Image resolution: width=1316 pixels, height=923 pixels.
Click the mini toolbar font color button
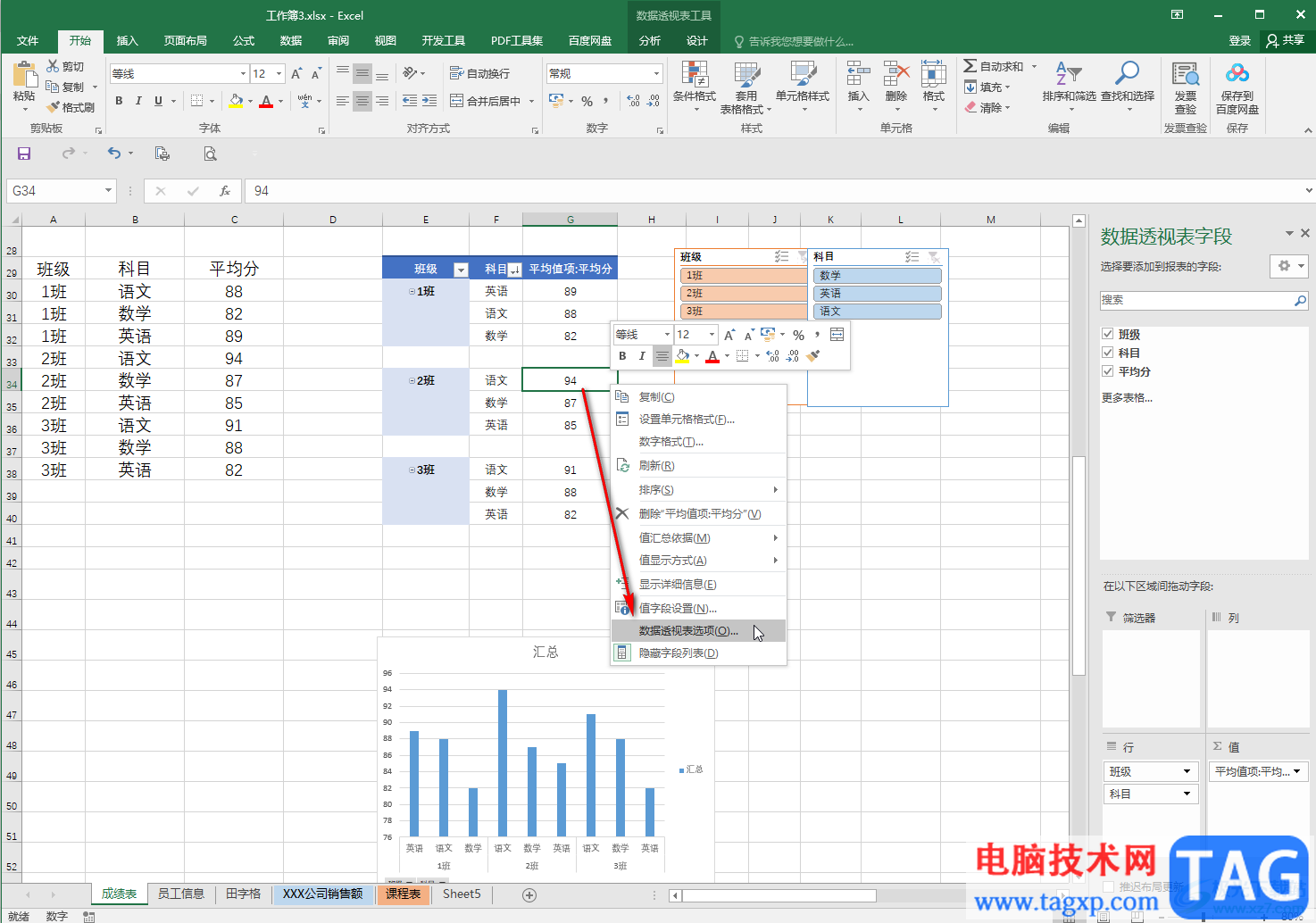(x=712, y=355)
